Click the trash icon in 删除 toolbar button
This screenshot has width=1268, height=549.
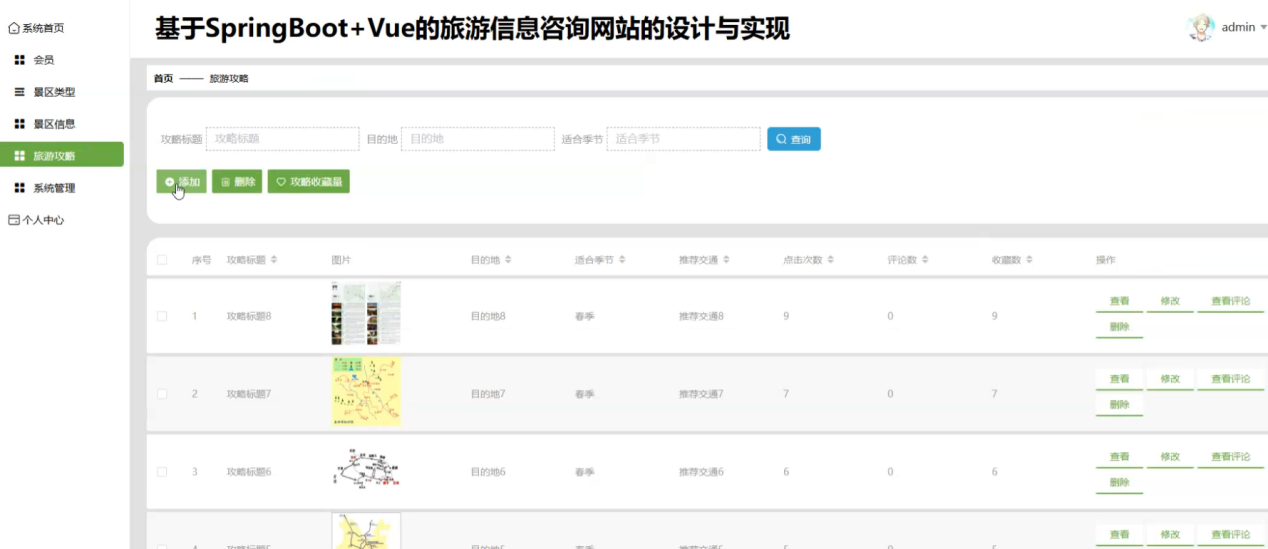click(226, 182)
